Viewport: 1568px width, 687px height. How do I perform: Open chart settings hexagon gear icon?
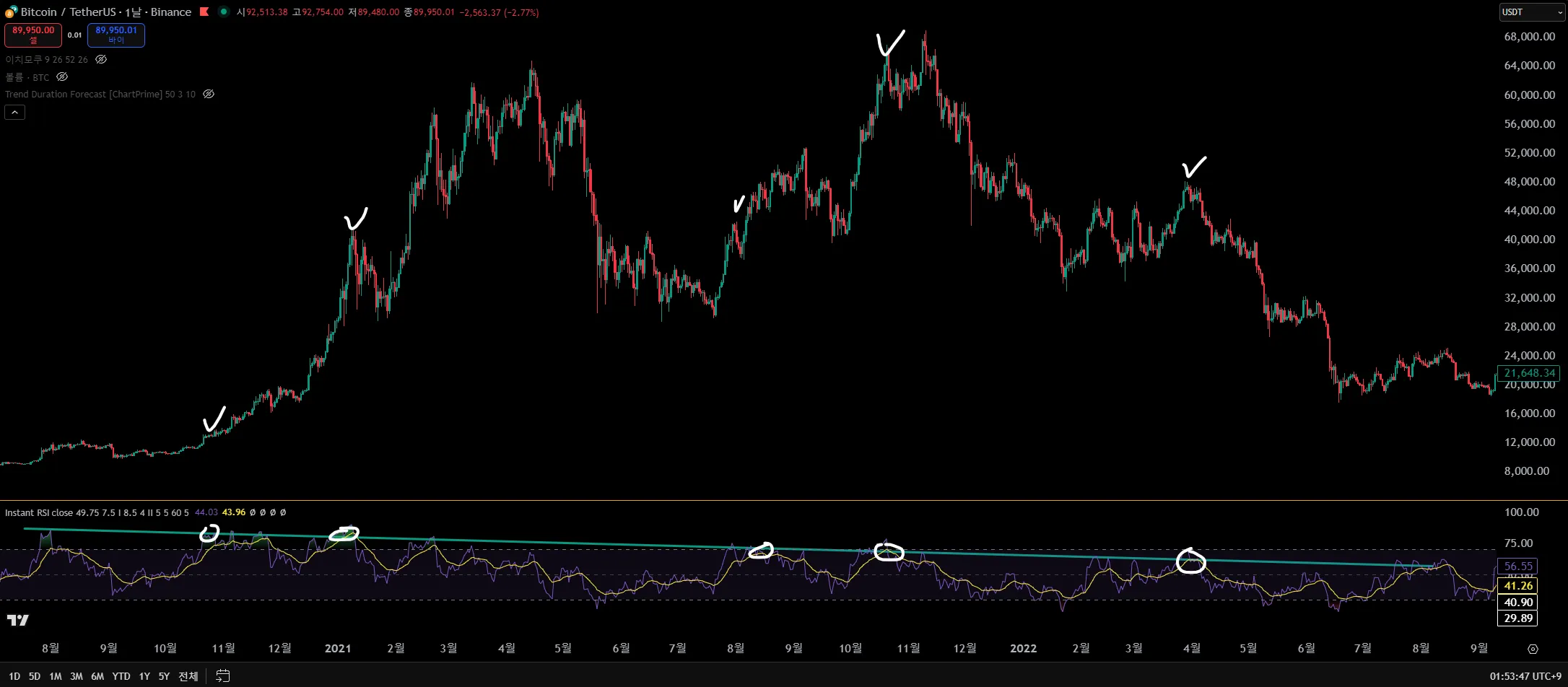point(1533,649)
